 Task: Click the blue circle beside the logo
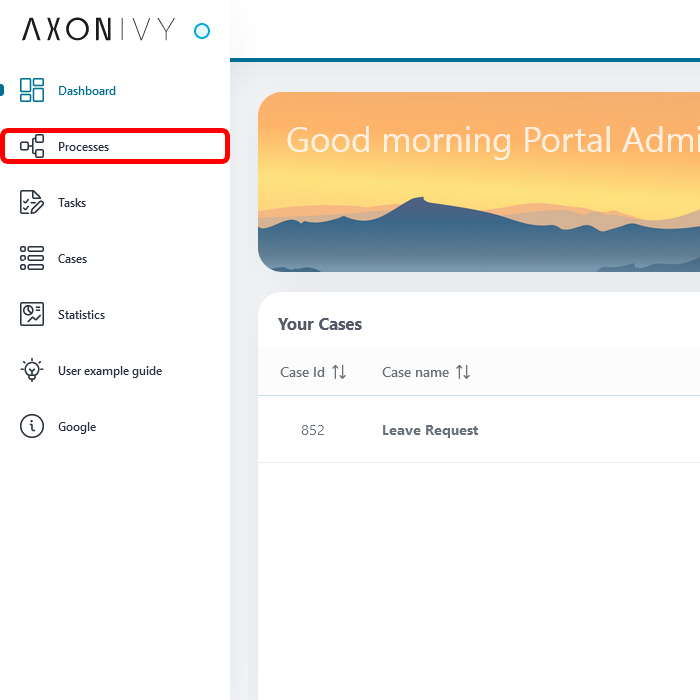coord(202,31)
